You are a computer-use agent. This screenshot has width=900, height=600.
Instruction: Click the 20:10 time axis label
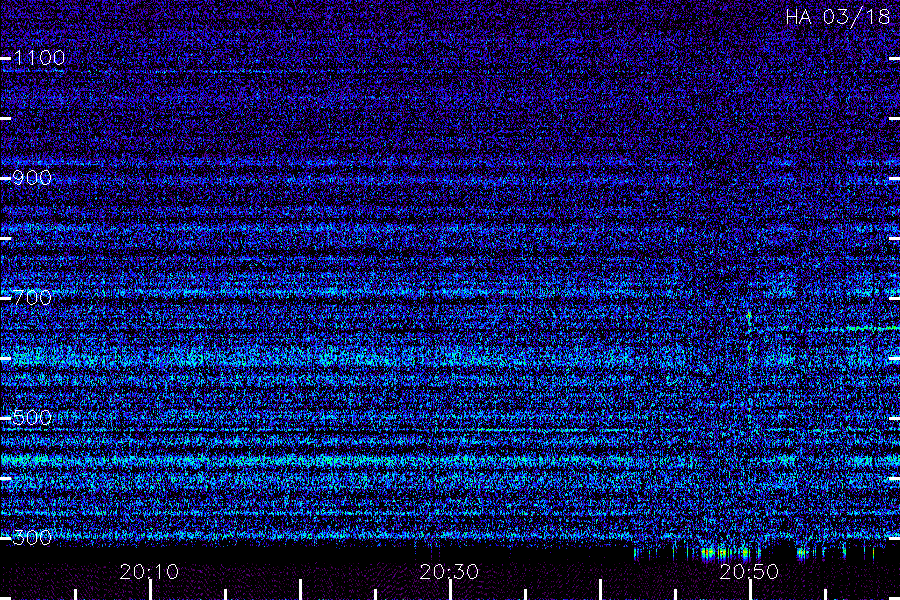tap(149, 572)
